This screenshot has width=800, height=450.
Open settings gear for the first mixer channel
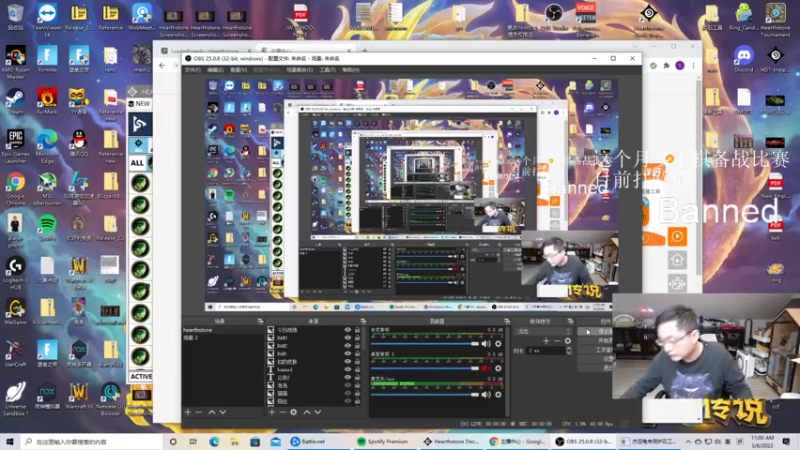click(498, 344)
